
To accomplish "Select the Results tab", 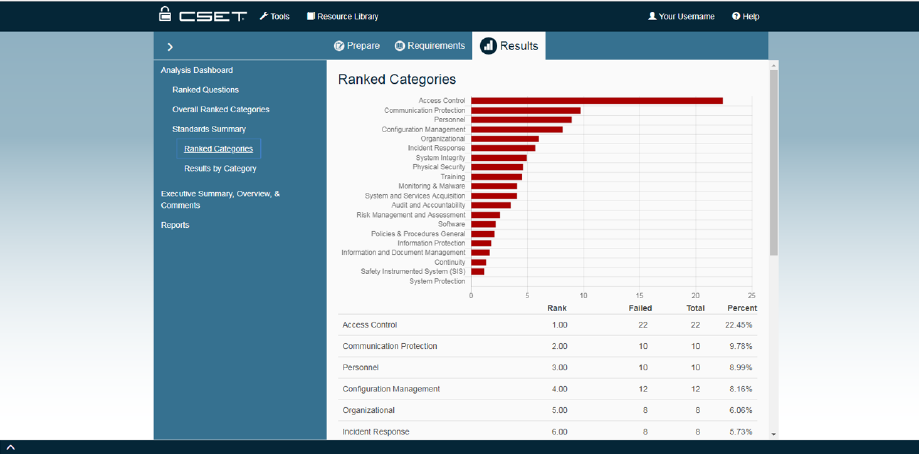I will (509, 46).
